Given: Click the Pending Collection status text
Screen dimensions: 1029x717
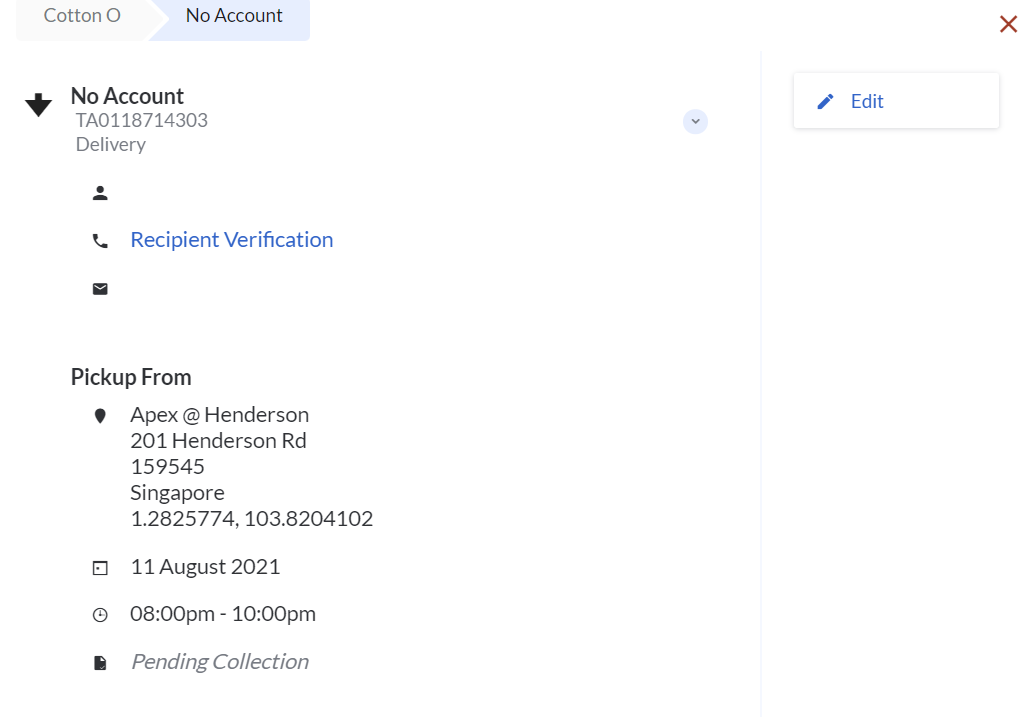Looking at the screenshot, I should 219,662.
